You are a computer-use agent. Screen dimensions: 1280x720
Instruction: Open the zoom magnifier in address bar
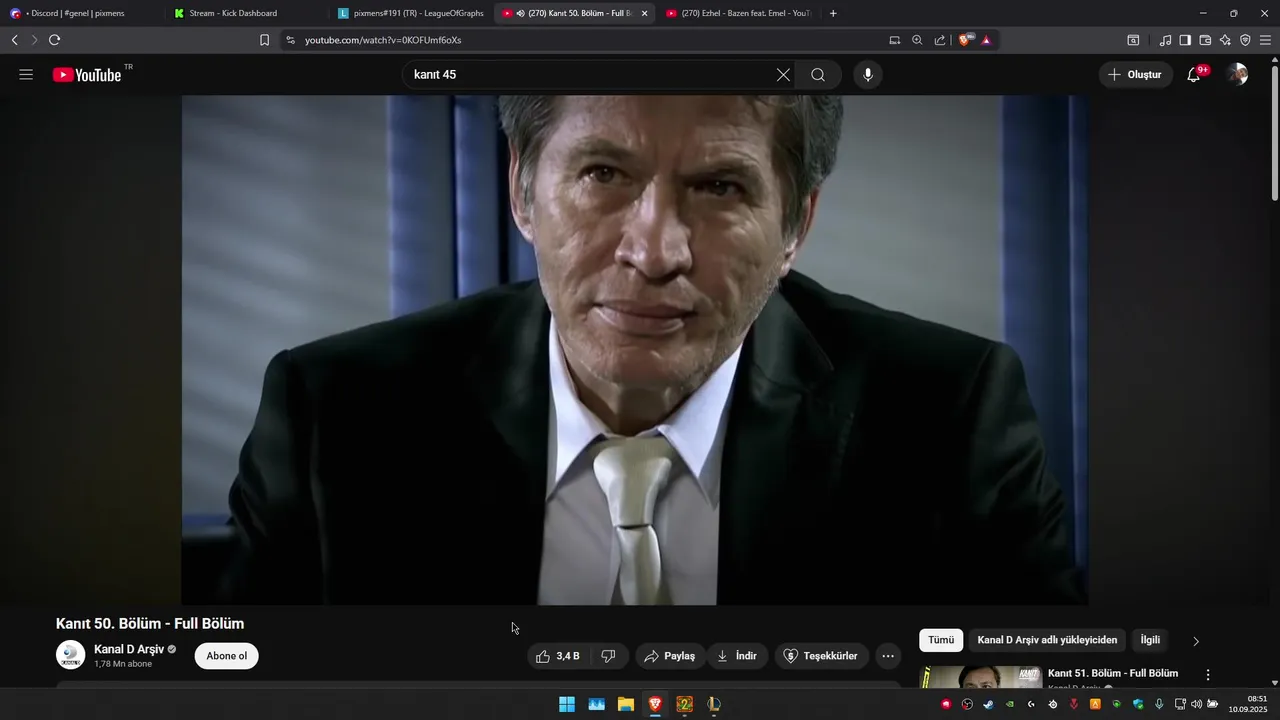click(x=917, y=40)
